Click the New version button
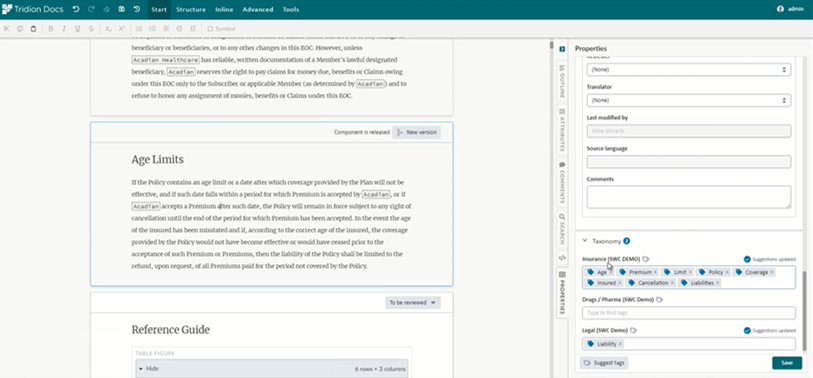813x378 pixels. pos(417,132)
